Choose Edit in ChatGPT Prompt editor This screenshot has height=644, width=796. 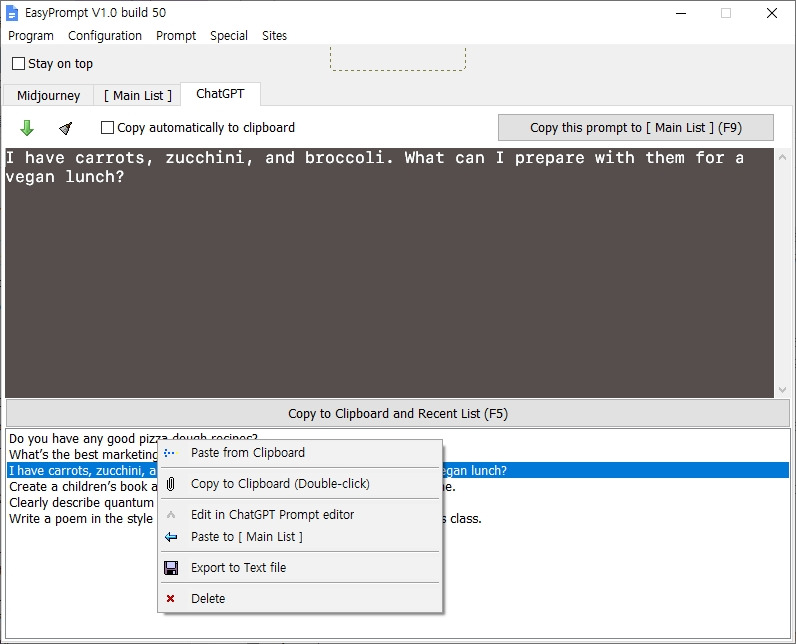coord(300,515)
